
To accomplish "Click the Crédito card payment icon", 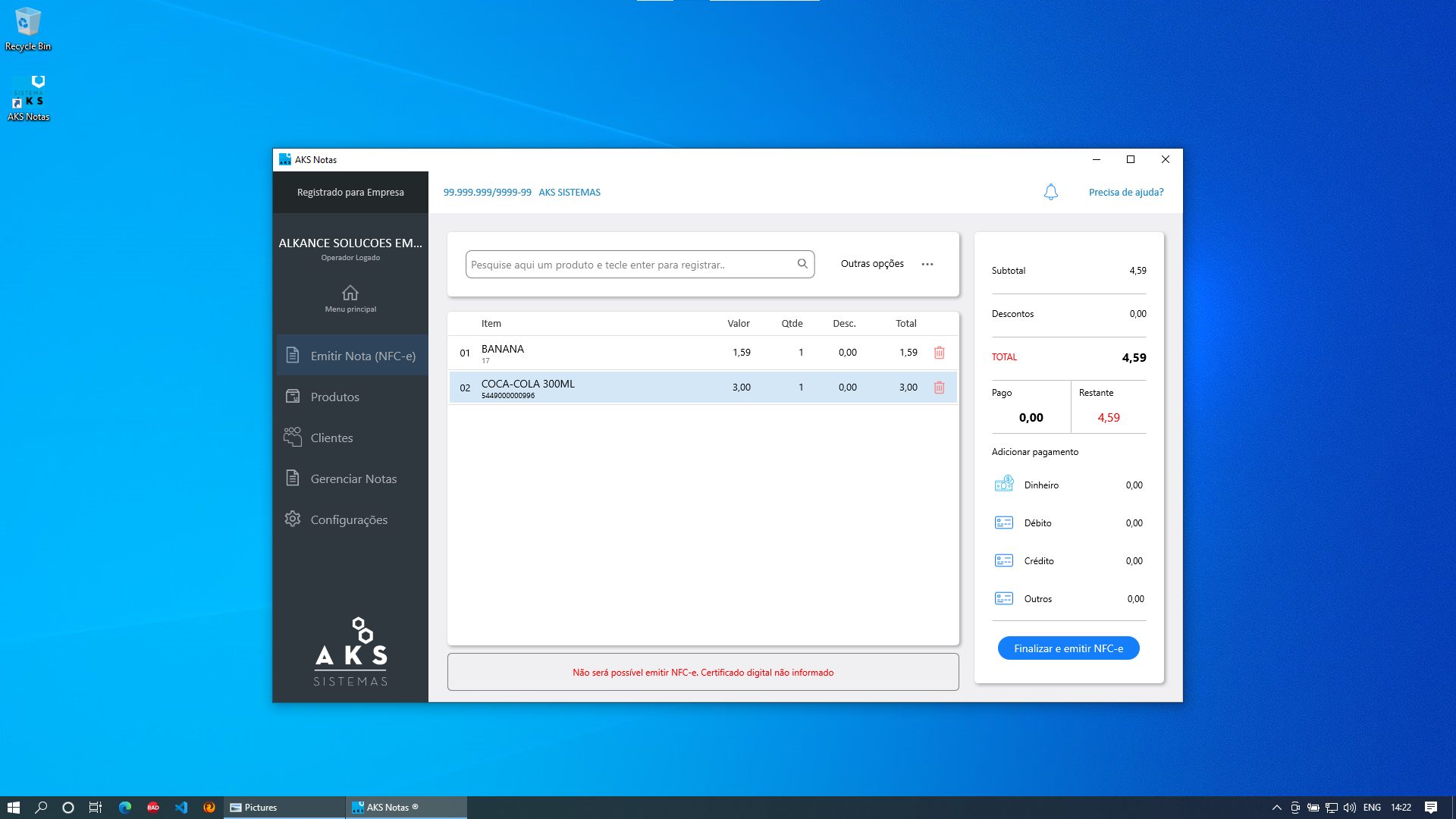I will pyautogui.click(x=1004, y=560).
